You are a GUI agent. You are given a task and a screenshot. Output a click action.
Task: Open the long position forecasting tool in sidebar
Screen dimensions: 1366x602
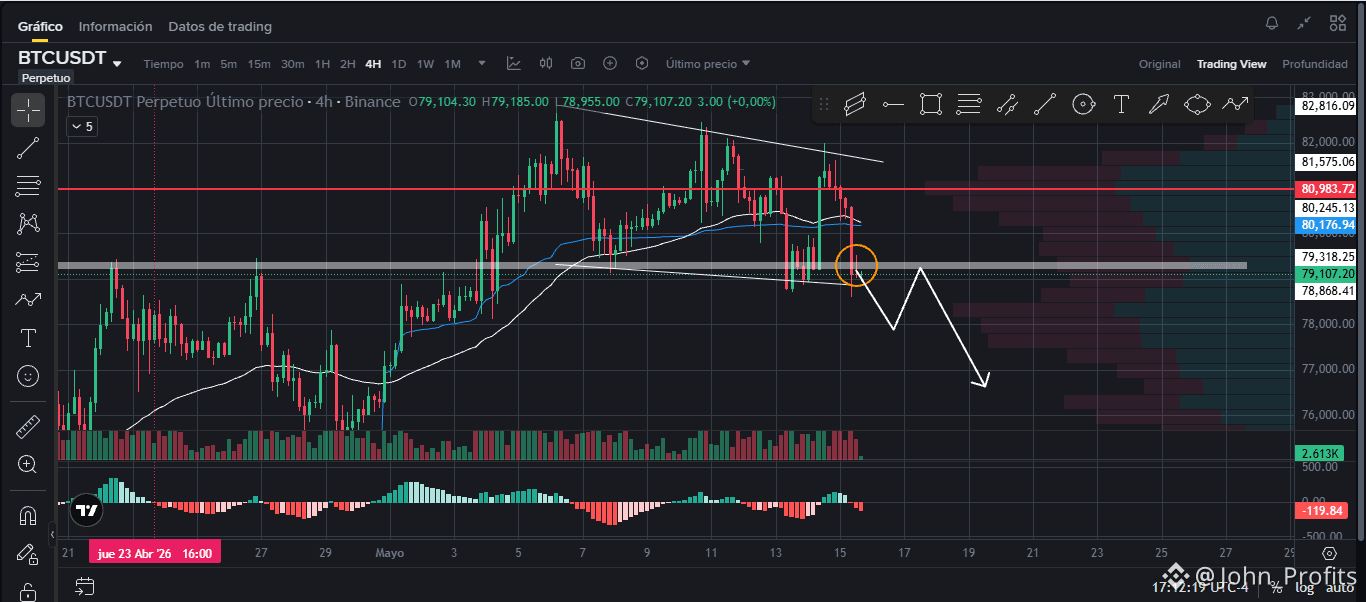pyautogui.click(x=28, y=262)
